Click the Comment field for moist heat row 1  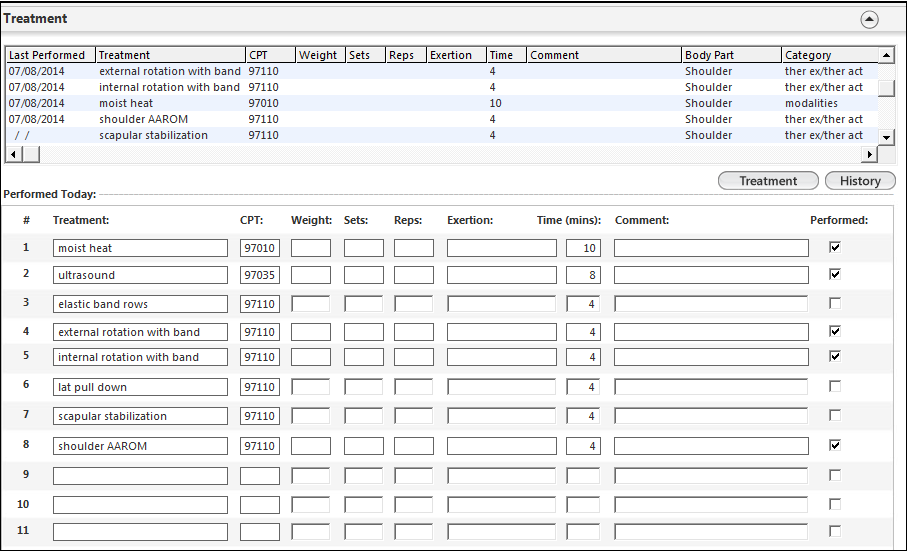pos(711,248)
